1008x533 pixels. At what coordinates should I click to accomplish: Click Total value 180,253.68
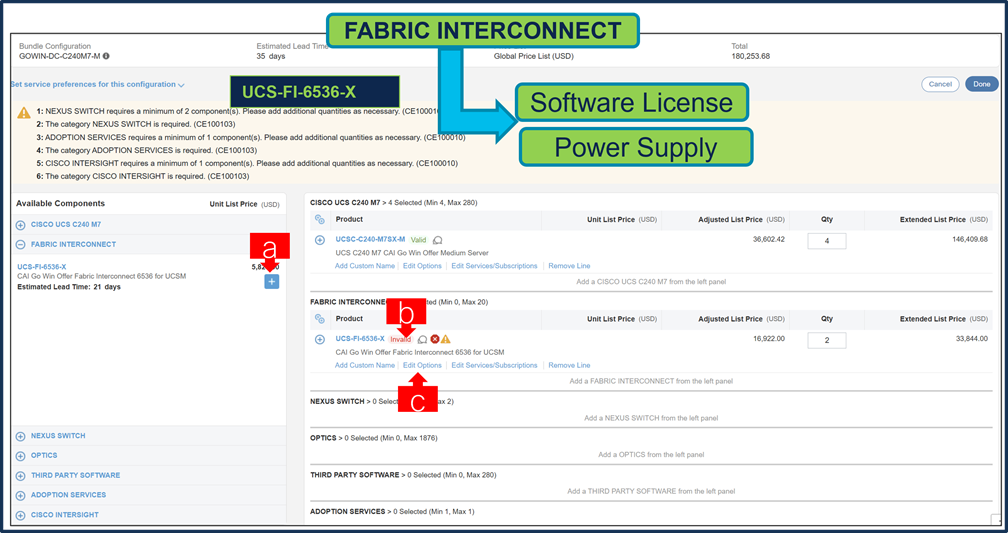point(750,56)
